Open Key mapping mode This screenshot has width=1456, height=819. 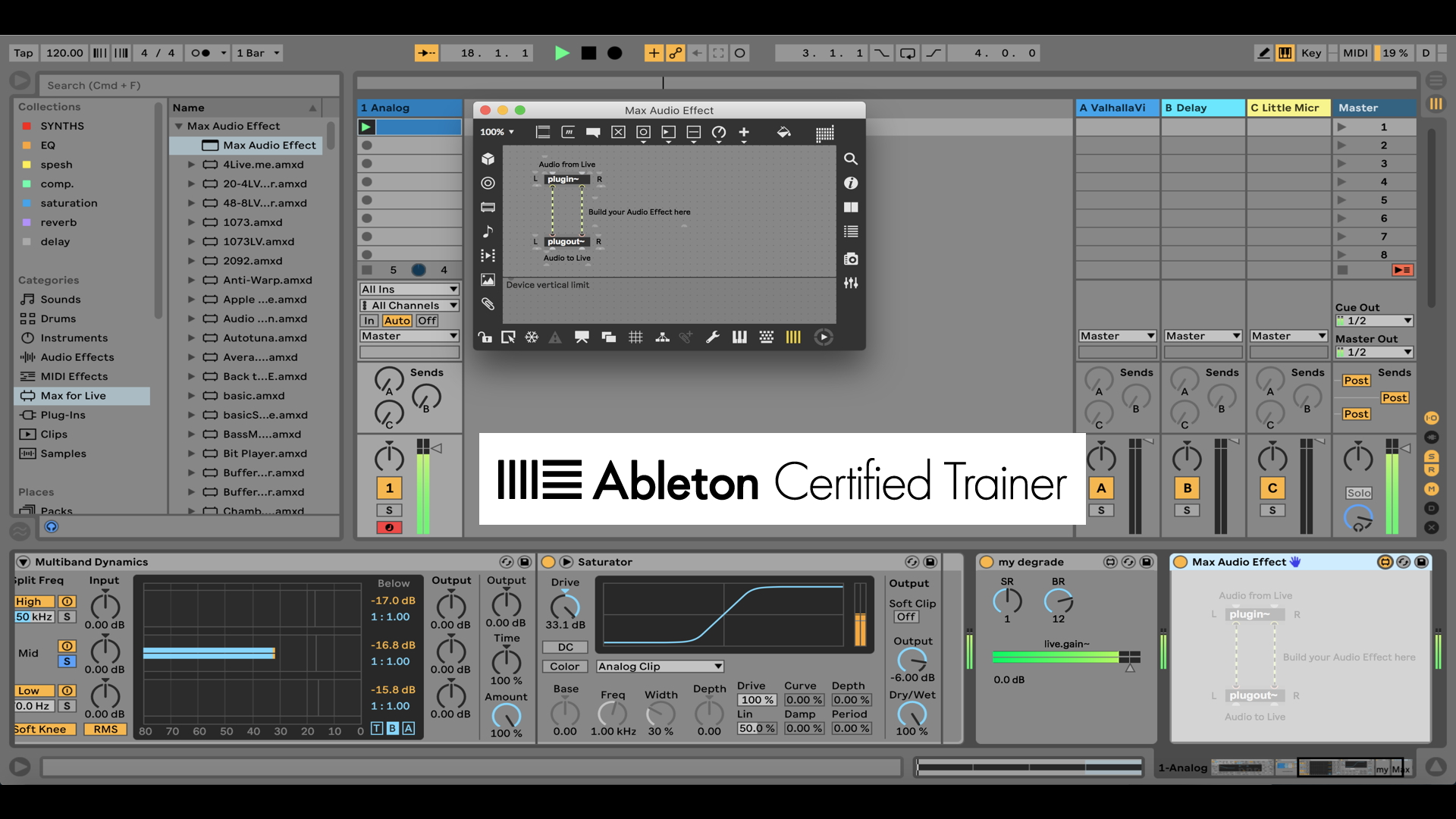[1311, 53]
